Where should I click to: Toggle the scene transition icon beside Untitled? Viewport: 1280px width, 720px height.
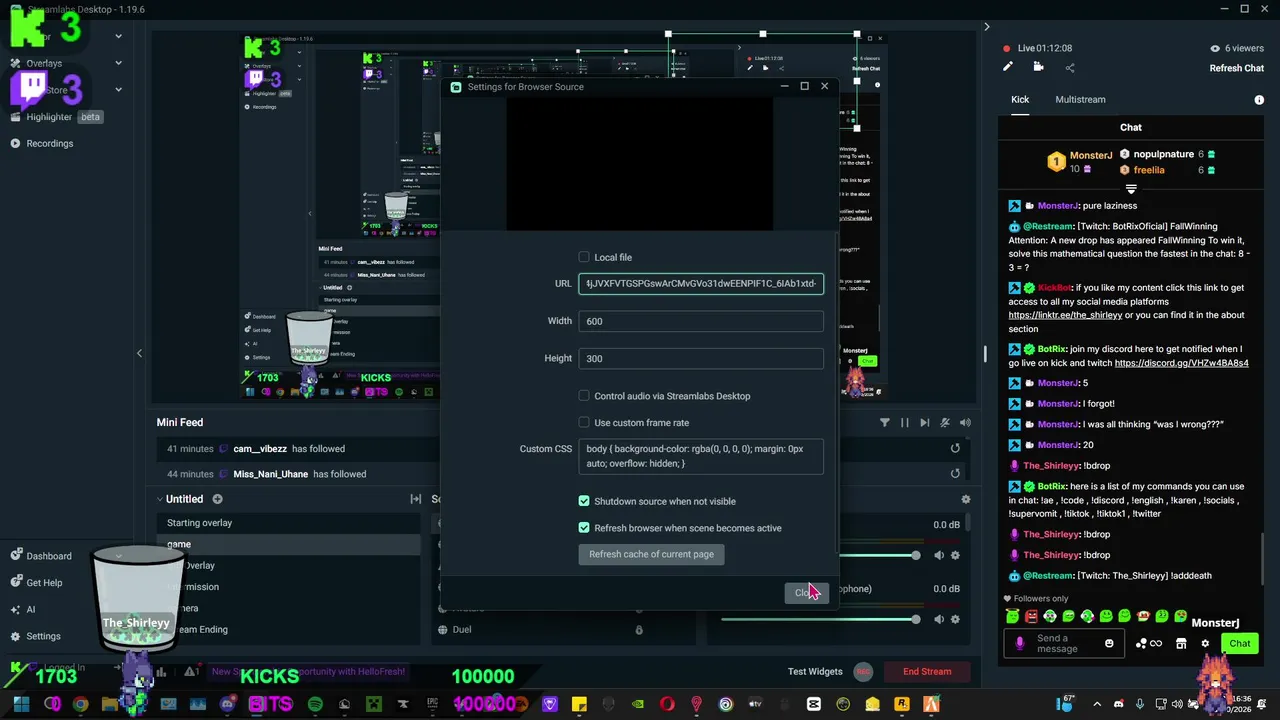pyautogui.click(x=416, y=499)
